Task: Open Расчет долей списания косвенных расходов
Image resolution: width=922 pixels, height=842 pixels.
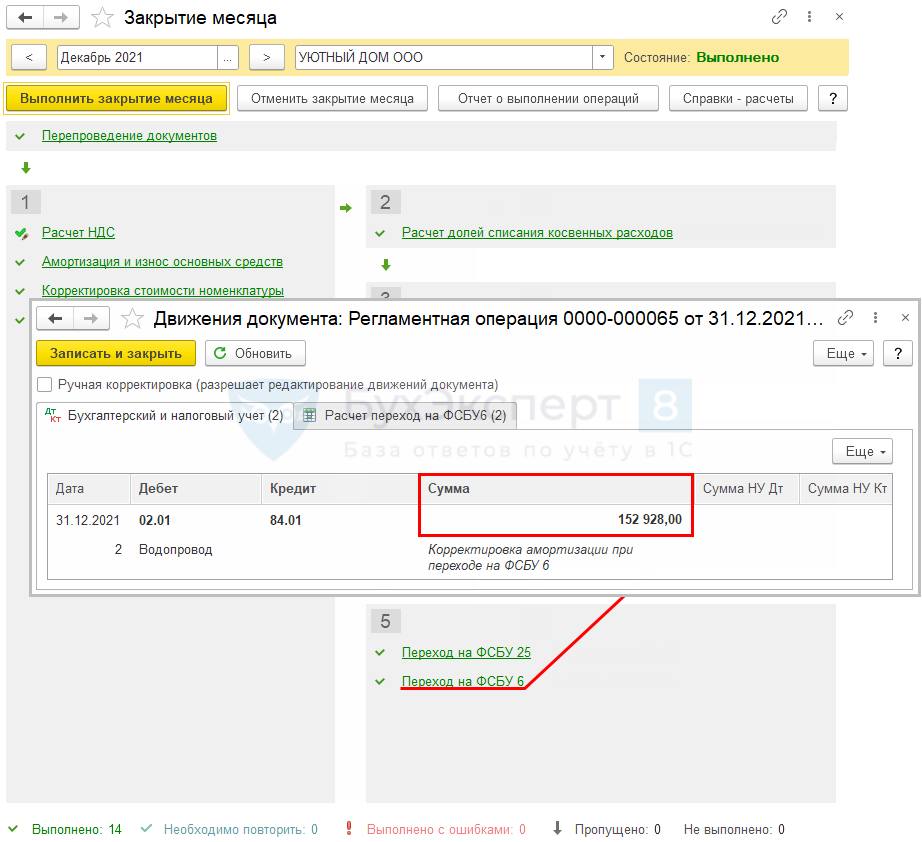Action: pos(537,233)
